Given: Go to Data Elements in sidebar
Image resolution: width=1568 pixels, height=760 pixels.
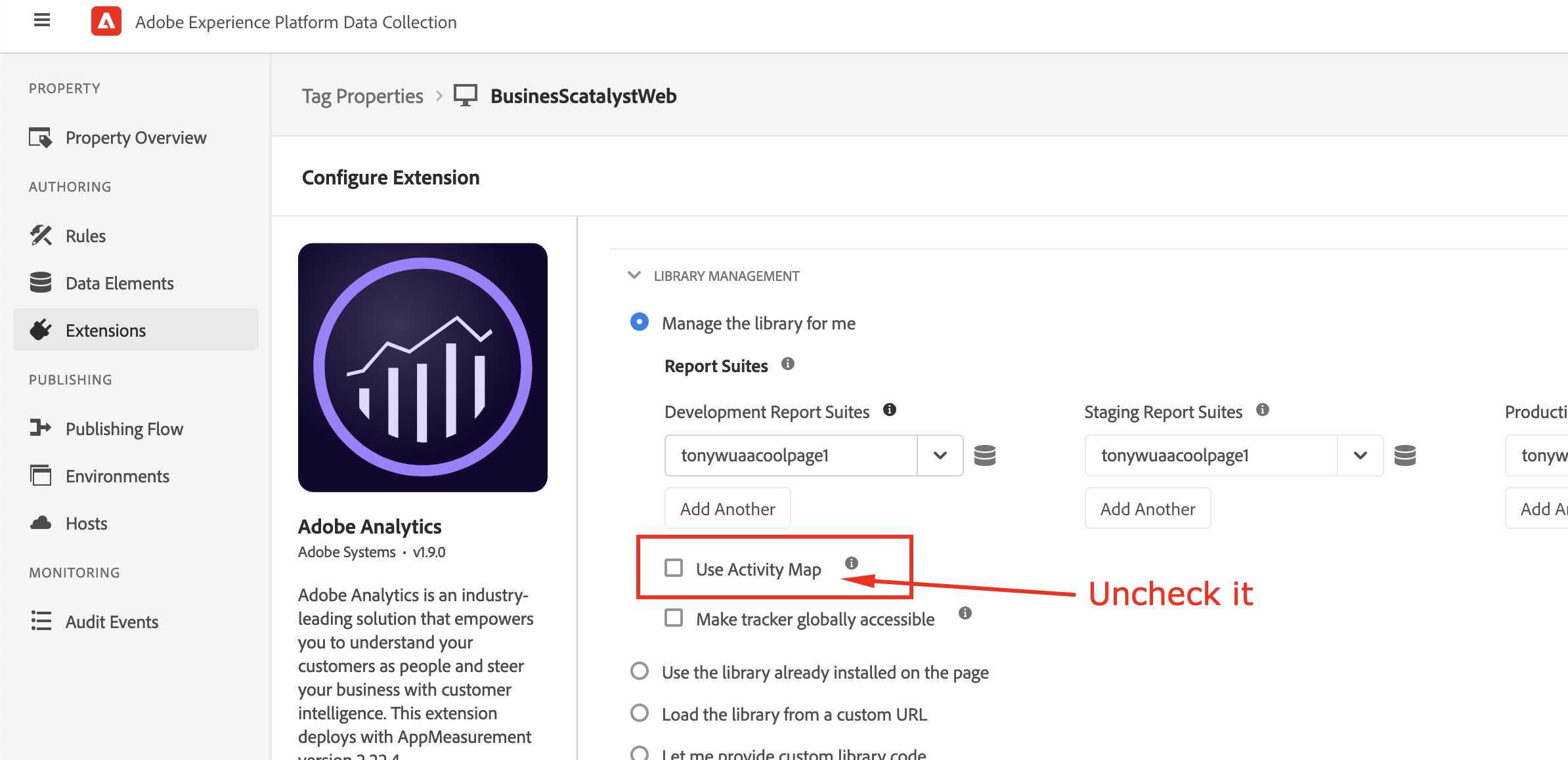Looking at the screenshot, I should [x=120, y=283].
